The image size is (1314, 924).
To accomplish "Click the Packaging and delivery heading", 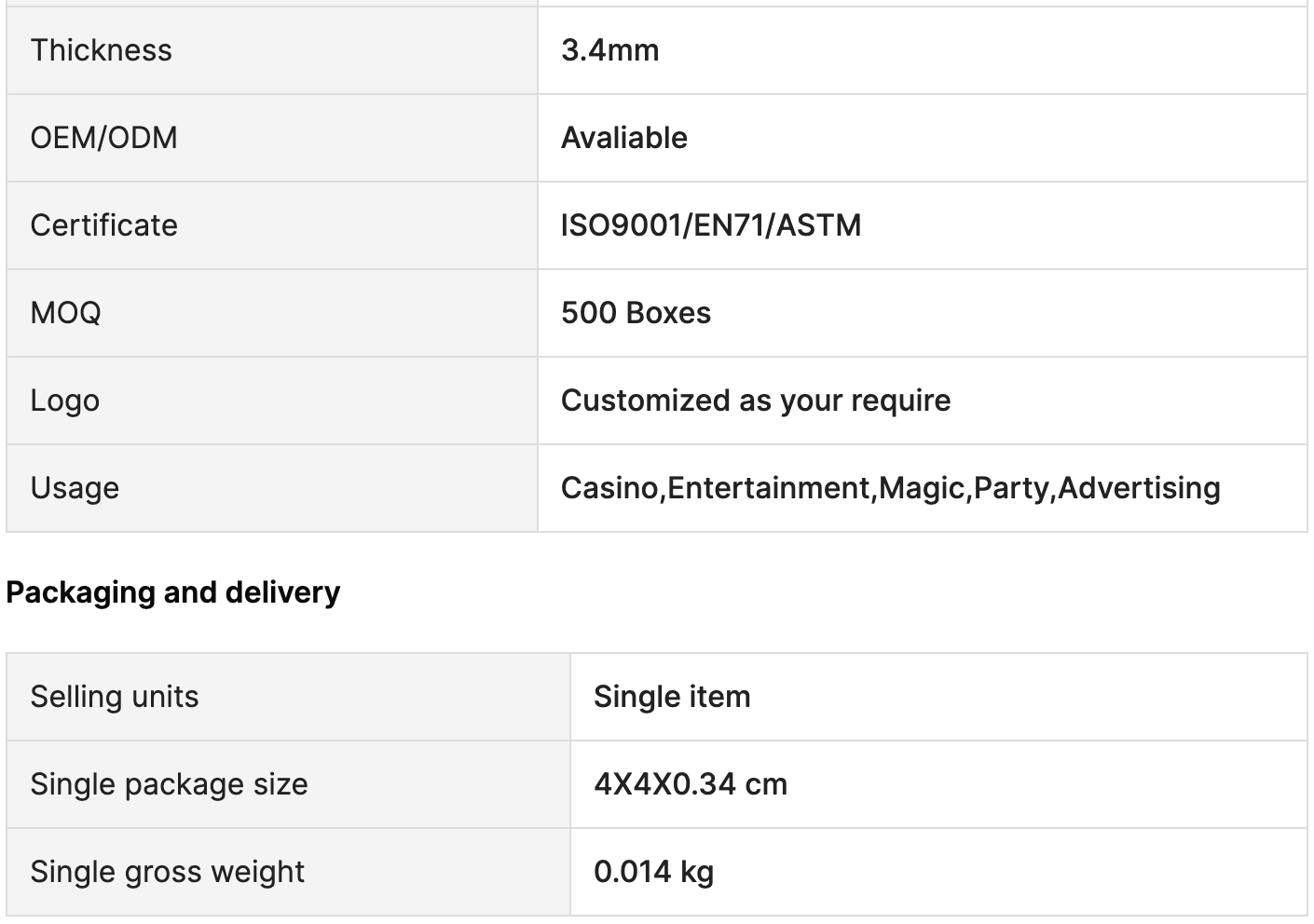I will click(x=172, y=592).
